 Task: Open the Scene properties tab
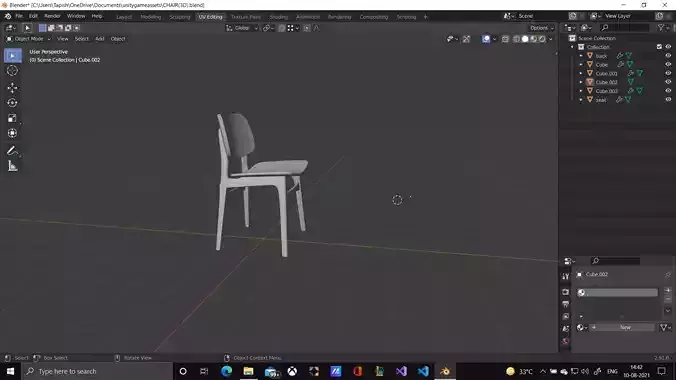coord(566,329)
